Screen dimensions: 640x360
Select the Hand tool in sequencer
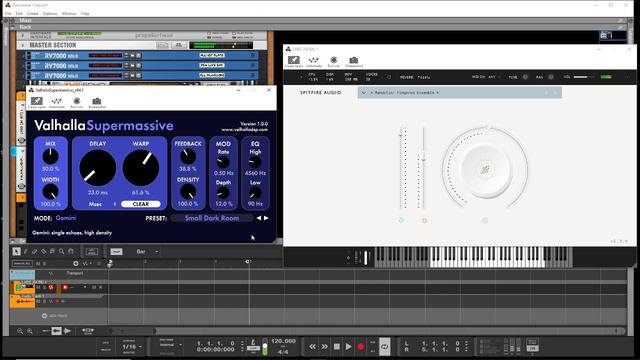coord(71,251)
